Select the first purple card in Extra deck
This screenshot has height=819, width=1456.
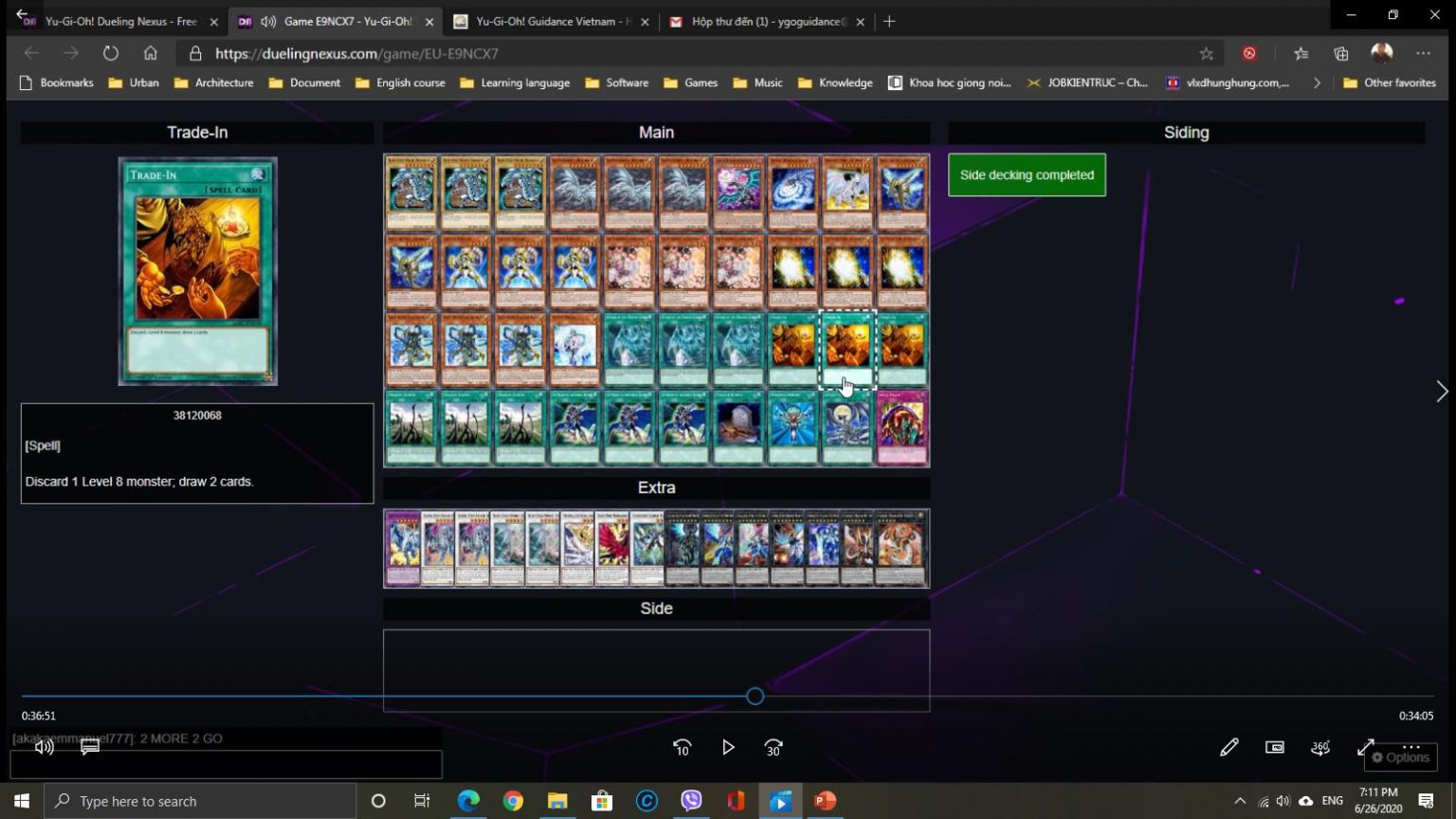[x=403, y=548]
